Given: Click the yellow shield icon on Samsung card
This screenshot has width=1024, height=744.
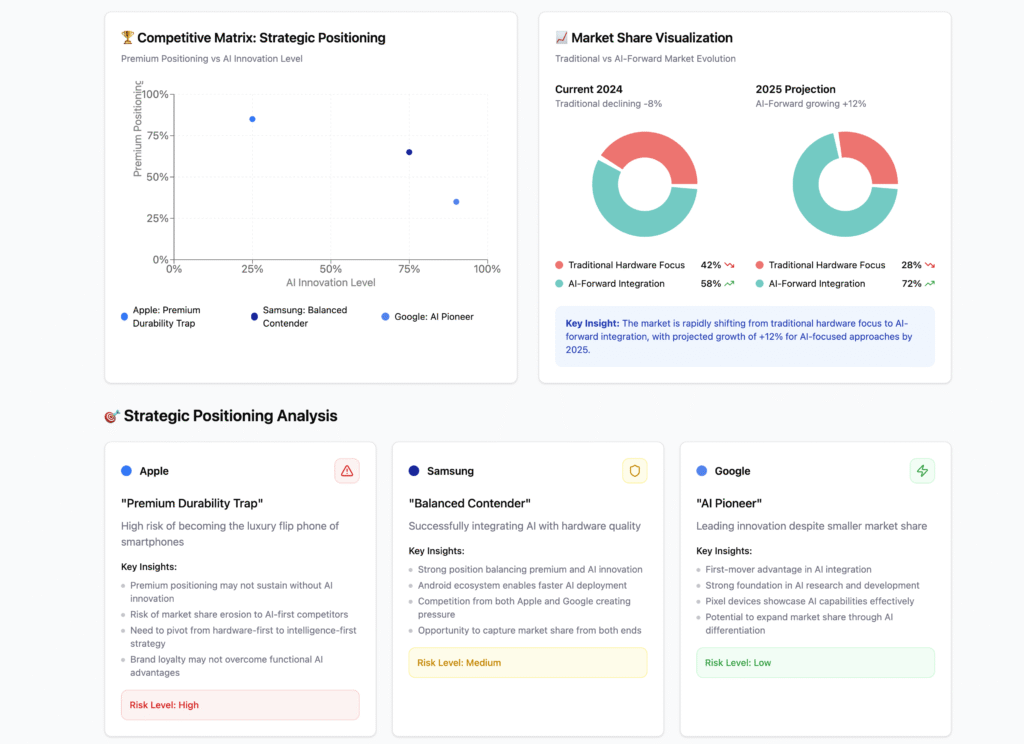Looking at the screenshot, I should (634, 471).
